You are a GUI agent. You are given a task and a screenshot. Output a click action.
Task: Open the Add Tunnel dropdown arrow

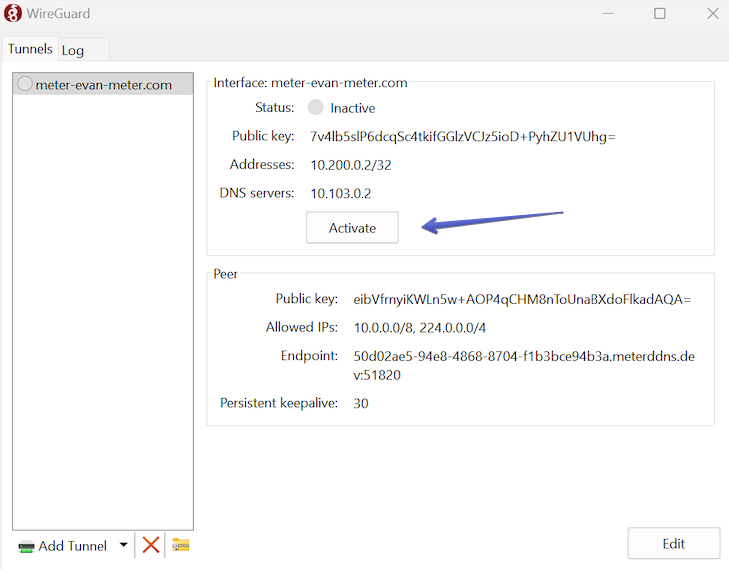click(124, 545)
